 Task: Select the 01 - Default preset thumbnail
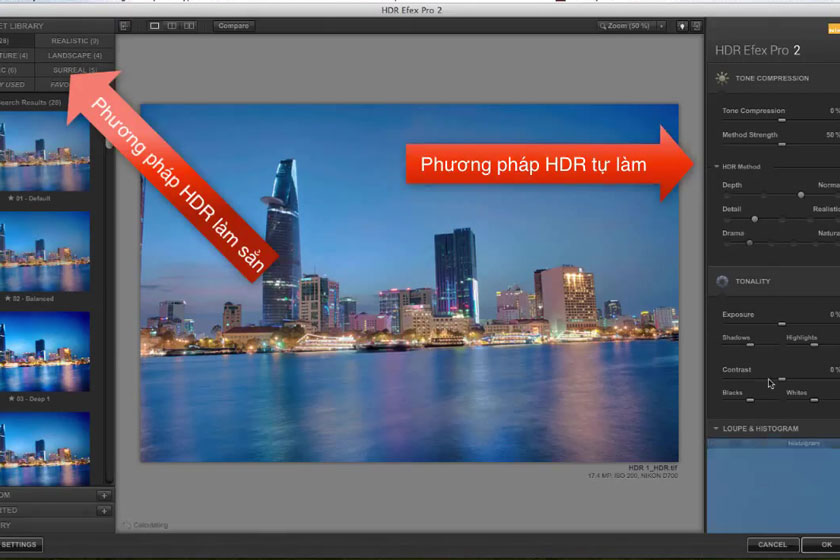pyautogui.click(x=44, y=151)
